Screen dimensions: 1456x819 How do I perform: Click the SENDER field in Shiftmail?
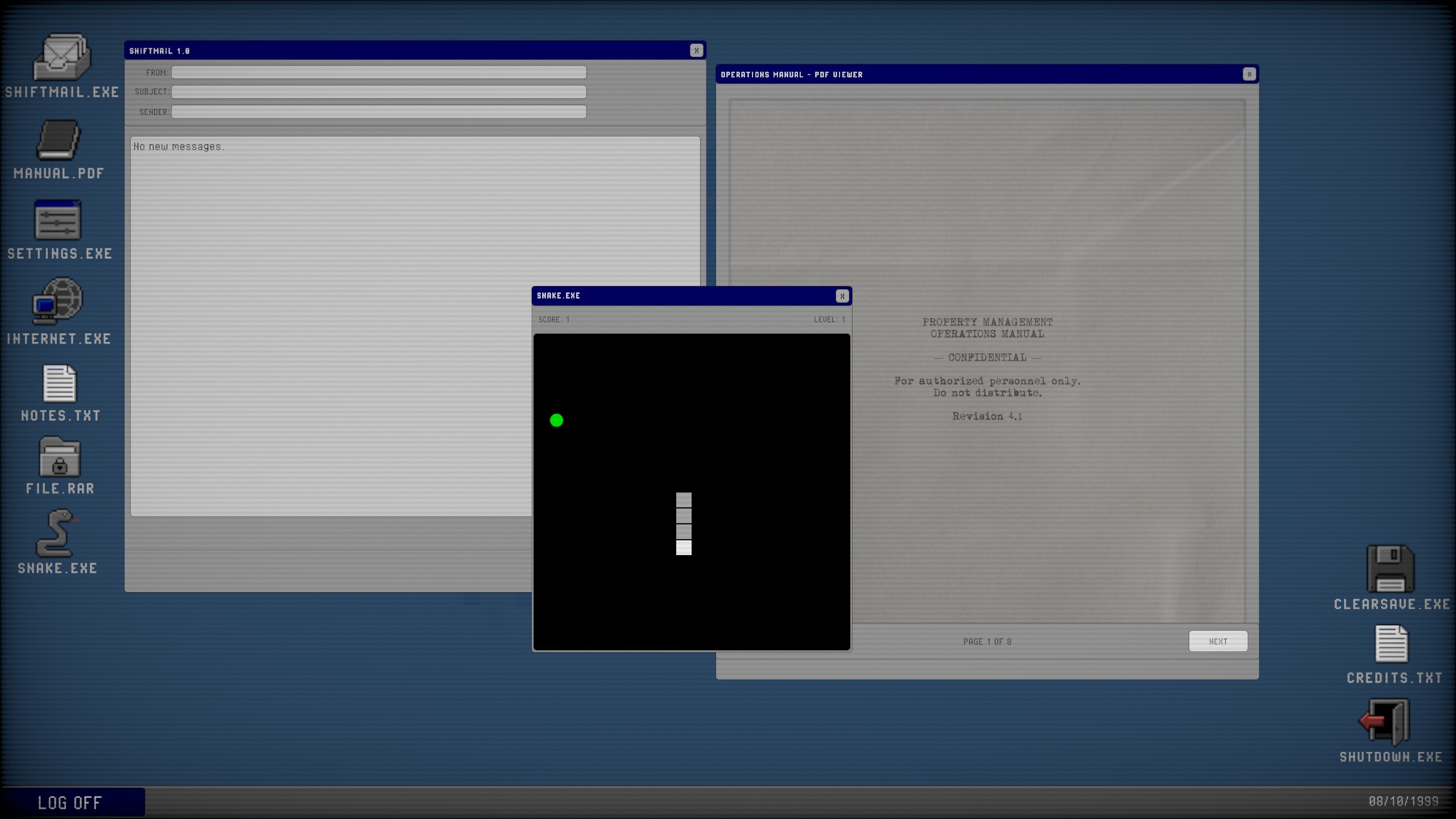coord(379,111)
